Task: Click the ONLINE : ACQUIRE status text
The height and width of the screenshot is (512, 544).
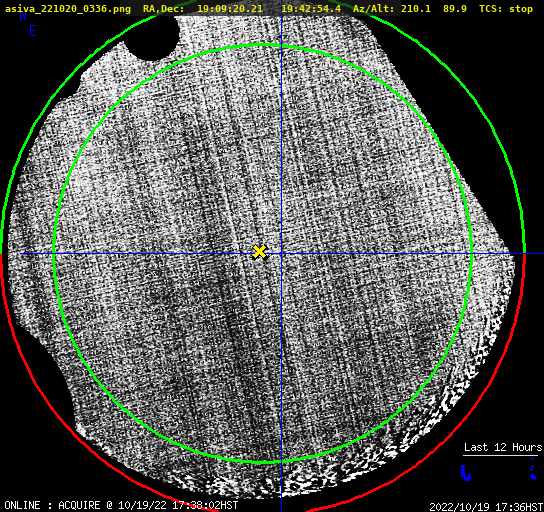Action: coord(121,505)
